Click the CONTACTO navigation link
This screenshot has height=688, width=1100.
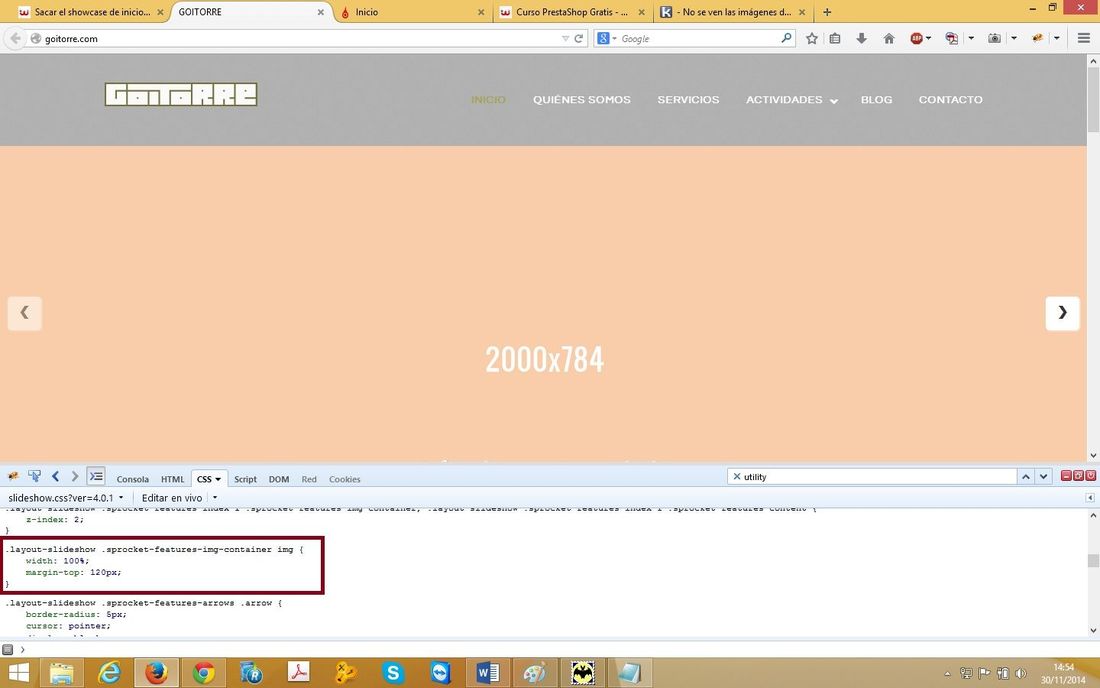[951, 100]
